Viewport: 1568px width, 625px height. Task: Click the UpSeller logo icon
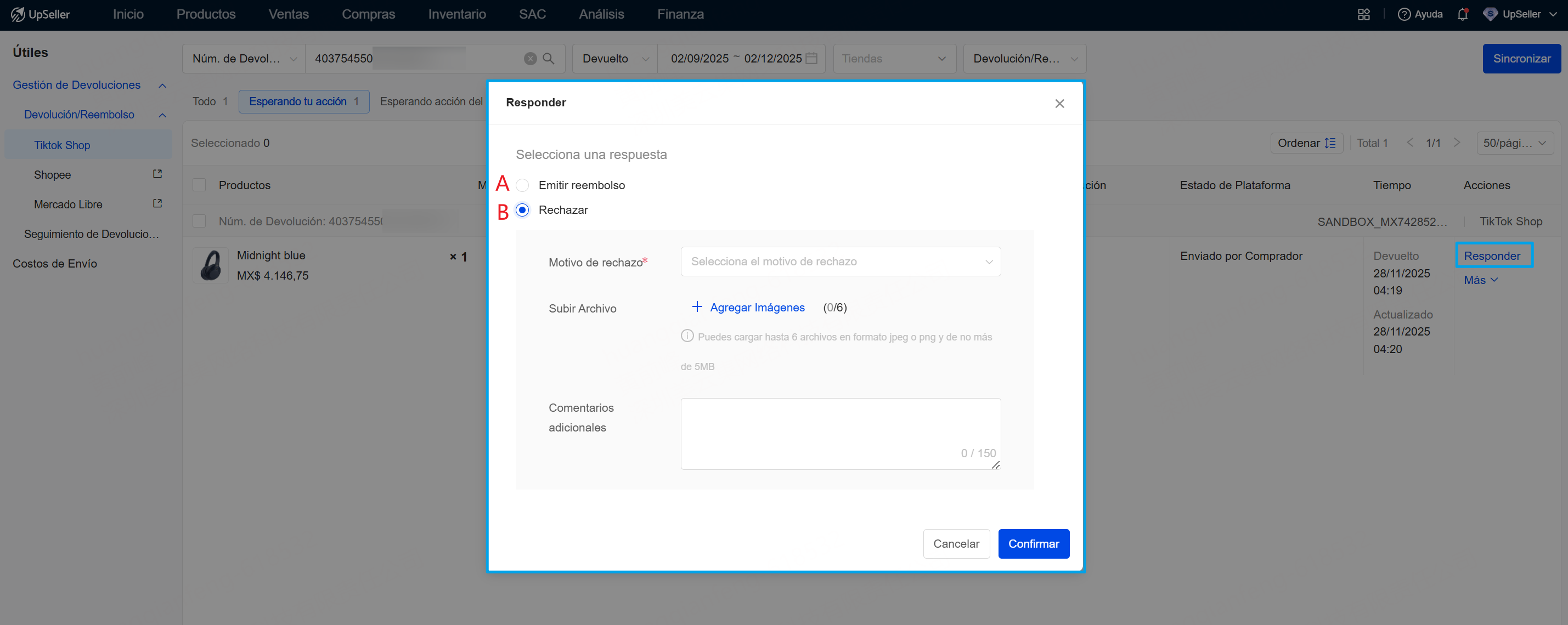[x=18, y=14]
